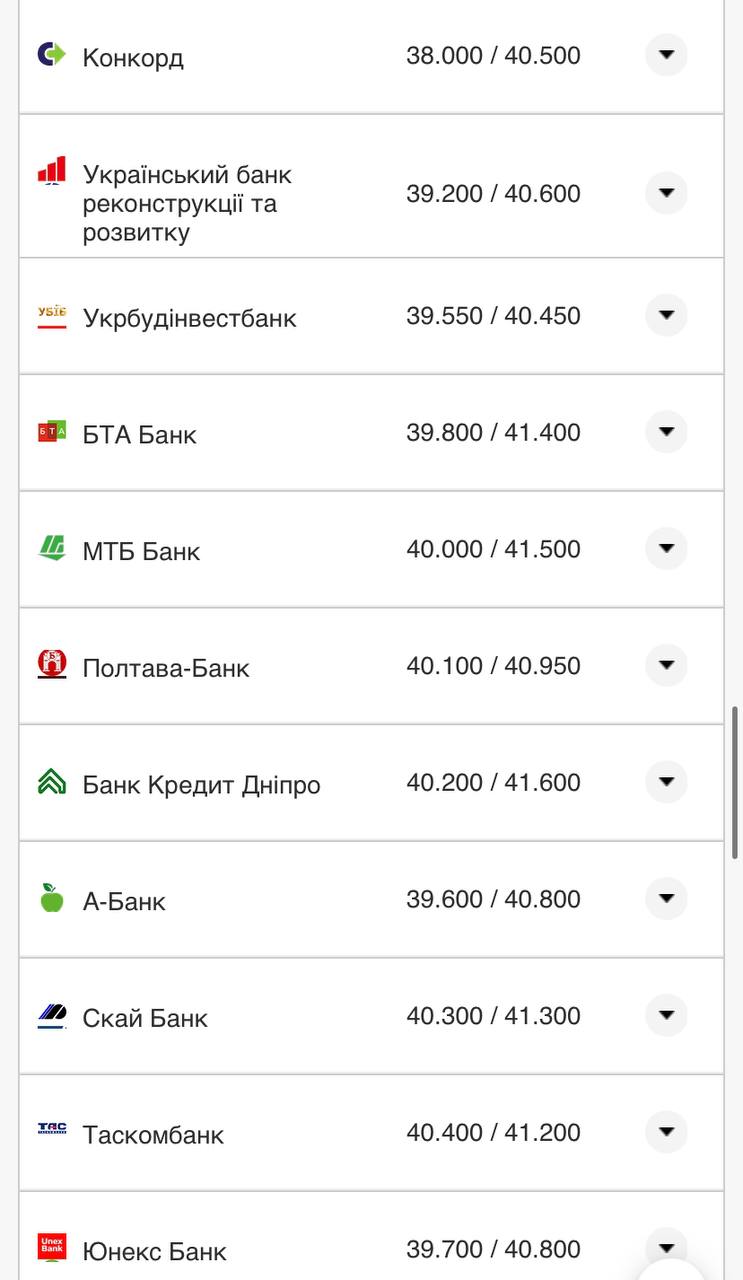Click the Полтава-Банк red logo icon
Image resolution: width=743 pixels, height=1280 pixels.
52,664
